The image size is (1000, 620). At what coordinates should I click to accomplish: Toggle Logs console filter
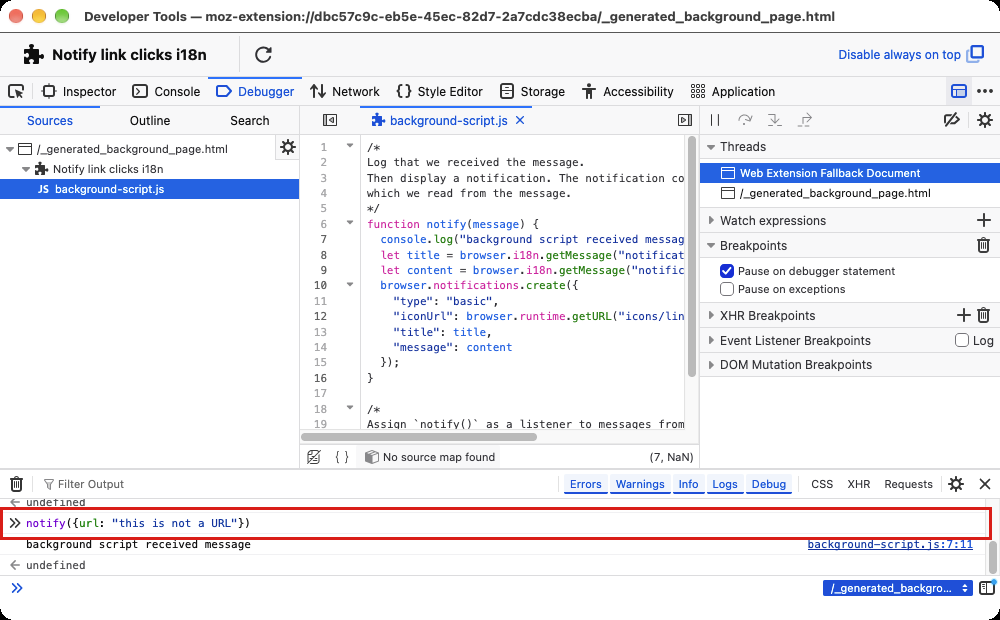(x=724, y=484)
